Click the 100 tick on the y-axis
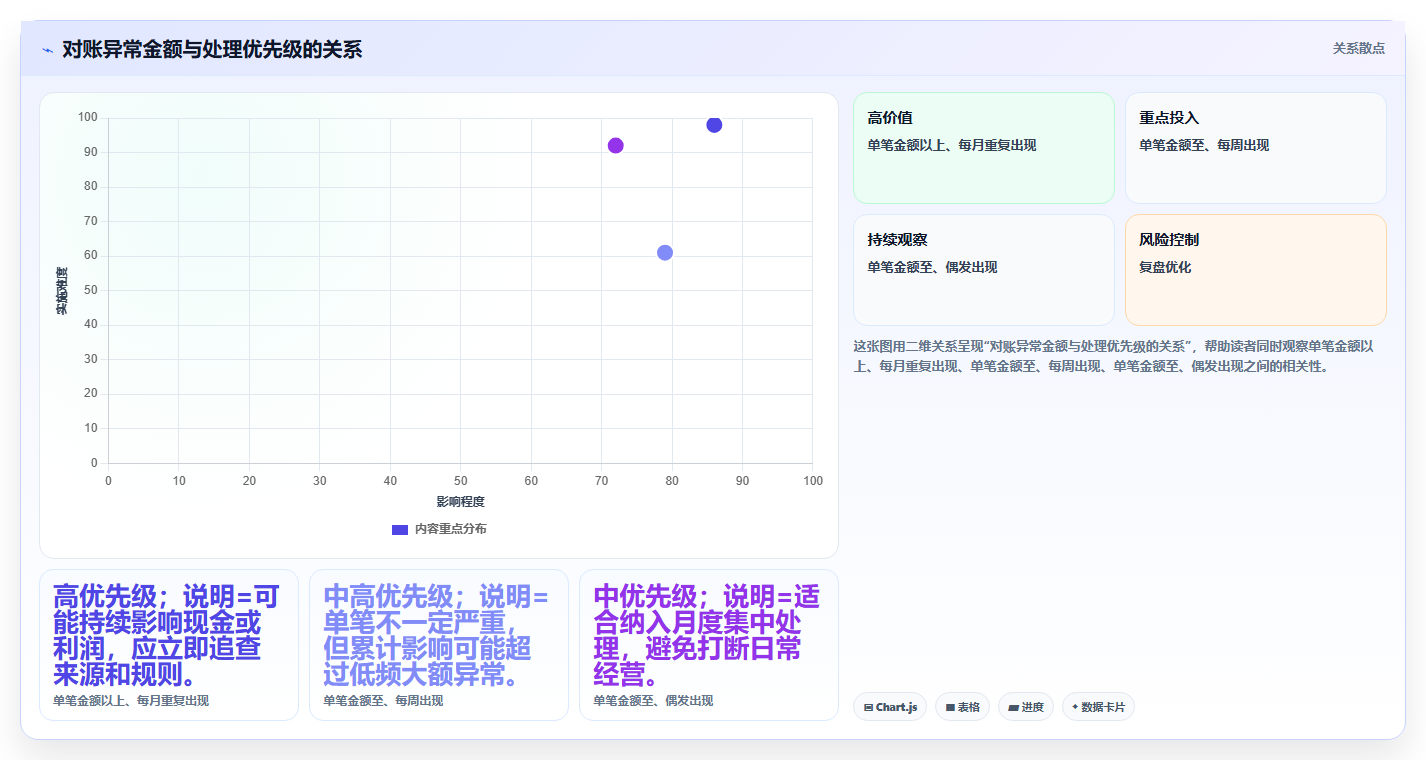 point(88,118)
